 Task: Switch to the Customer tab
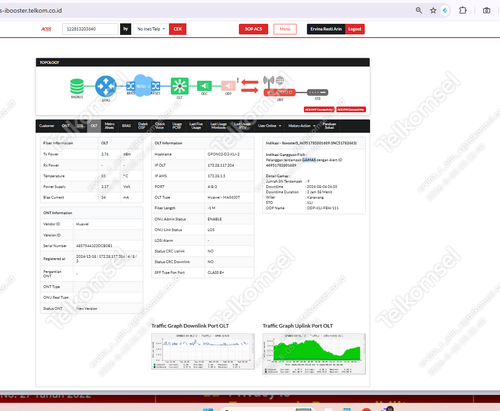(46, 126)
